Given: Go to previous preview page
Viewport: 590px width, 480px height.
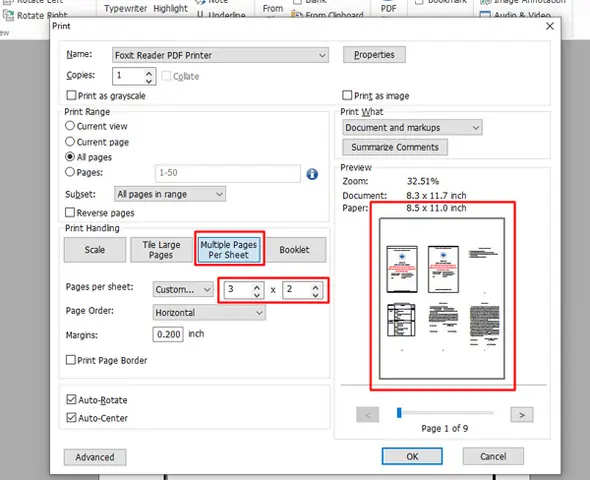Looking at the screenshot, I should coord(368,415).
